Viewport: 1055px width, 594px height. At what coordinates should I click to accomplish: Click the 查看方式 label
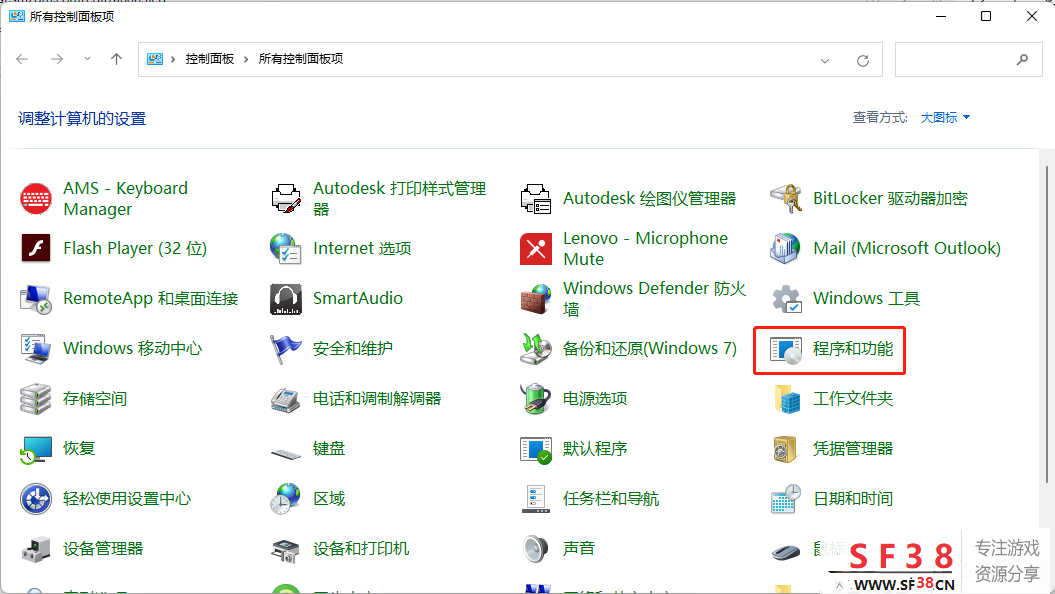(x=880, y=118)
